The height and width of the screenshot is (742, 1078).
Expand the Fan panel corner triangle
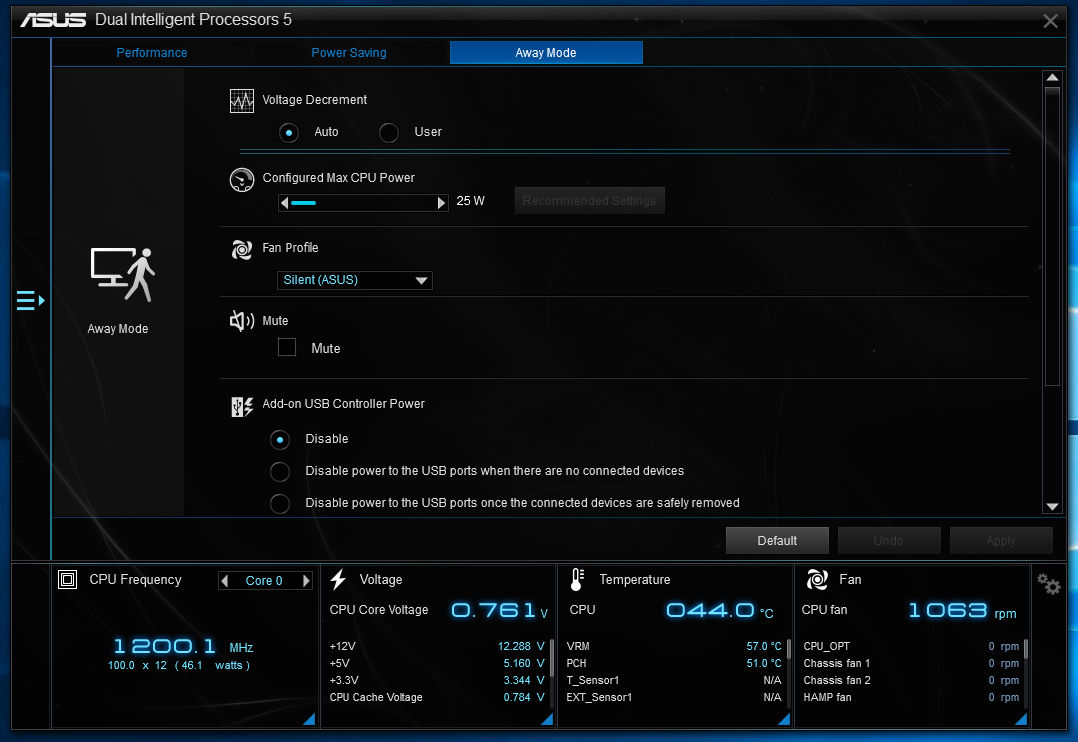(x=1021, y=719)
